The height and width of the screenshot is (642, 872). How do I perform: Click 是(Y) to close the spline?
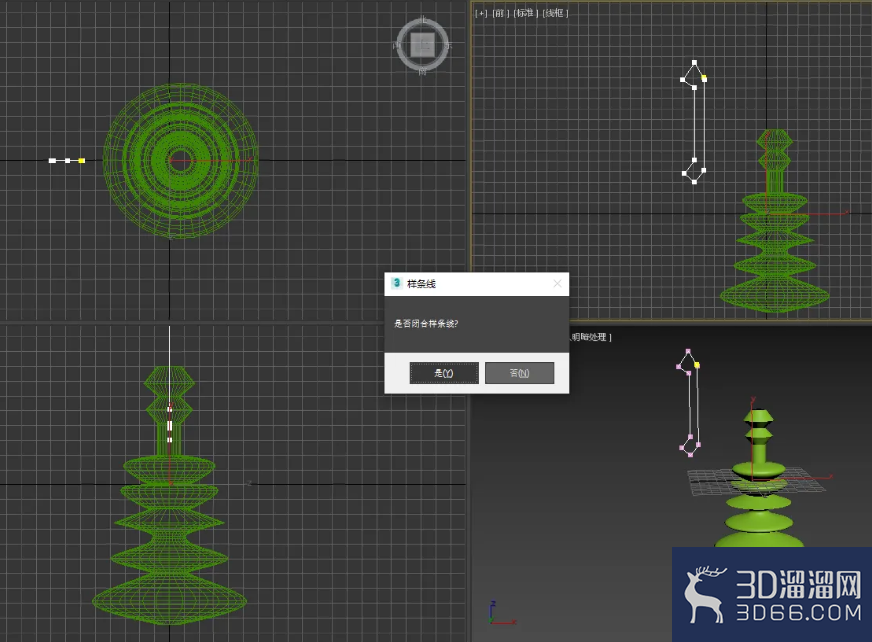coord(444,373)
